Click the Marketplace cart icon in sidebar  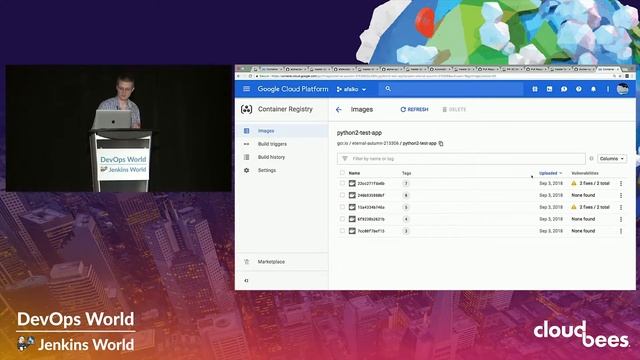click(x=247, y=262)
